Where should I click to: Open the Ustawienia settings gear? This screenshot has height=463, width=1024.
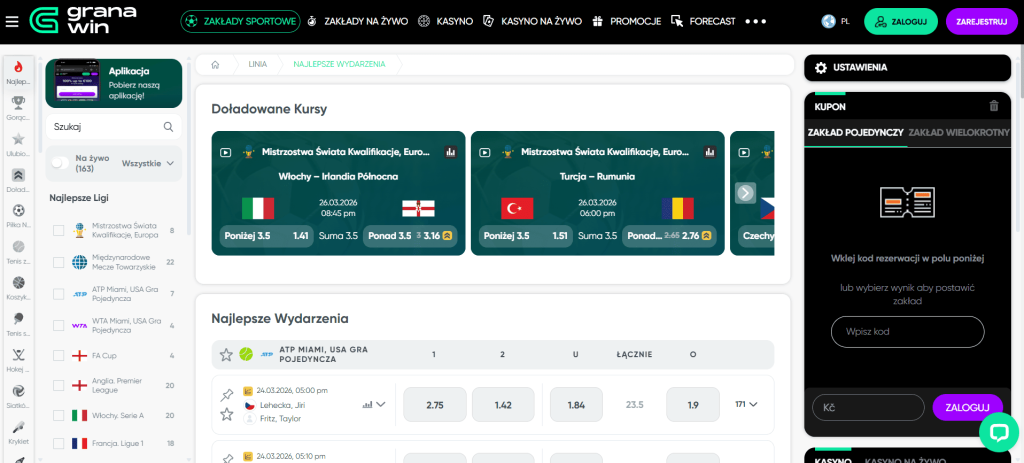coord(822,67)
